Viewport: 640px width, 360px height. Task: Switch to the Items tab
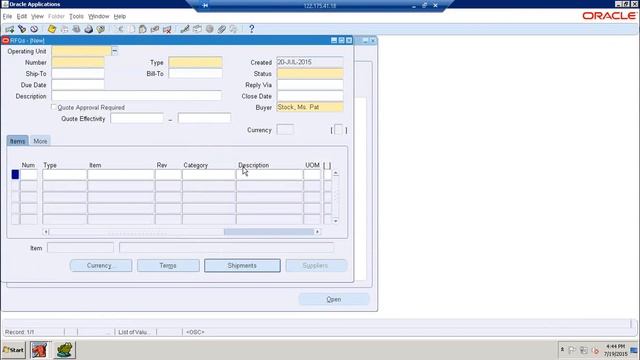[18, 141]
